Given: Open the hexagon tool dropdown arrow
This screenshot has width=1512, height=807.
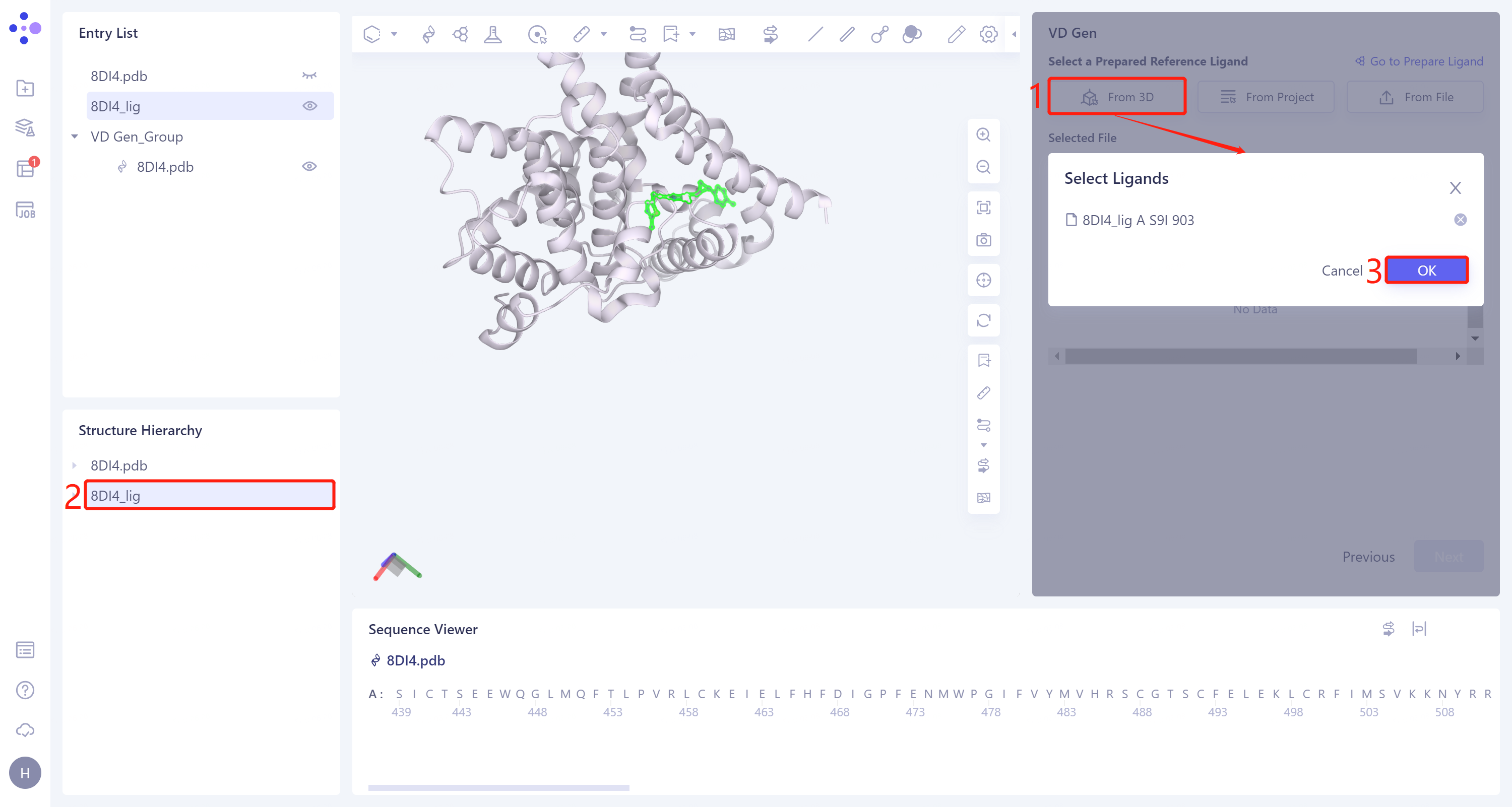Looking at the screenshot, I should [396, 34].
